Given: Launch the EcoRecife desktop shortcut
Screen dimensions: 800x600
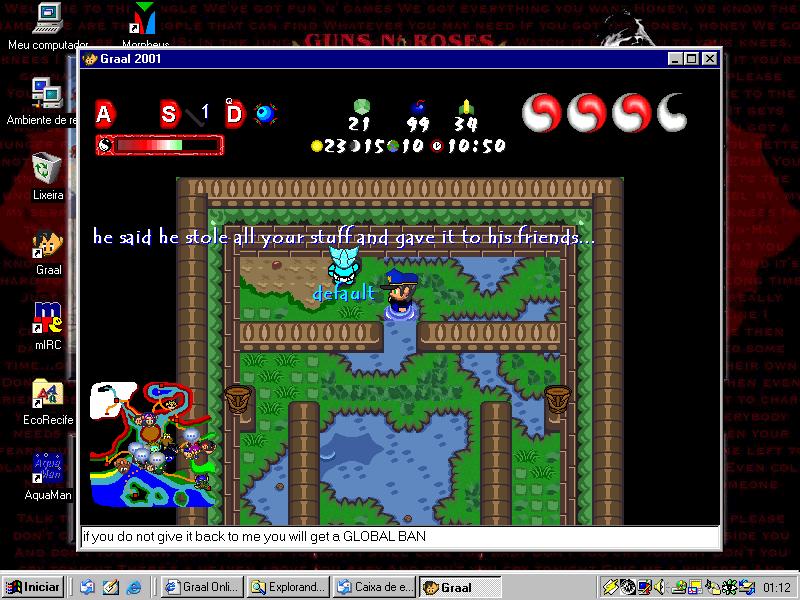Looking at the screenshot, I should coord(47,393).
